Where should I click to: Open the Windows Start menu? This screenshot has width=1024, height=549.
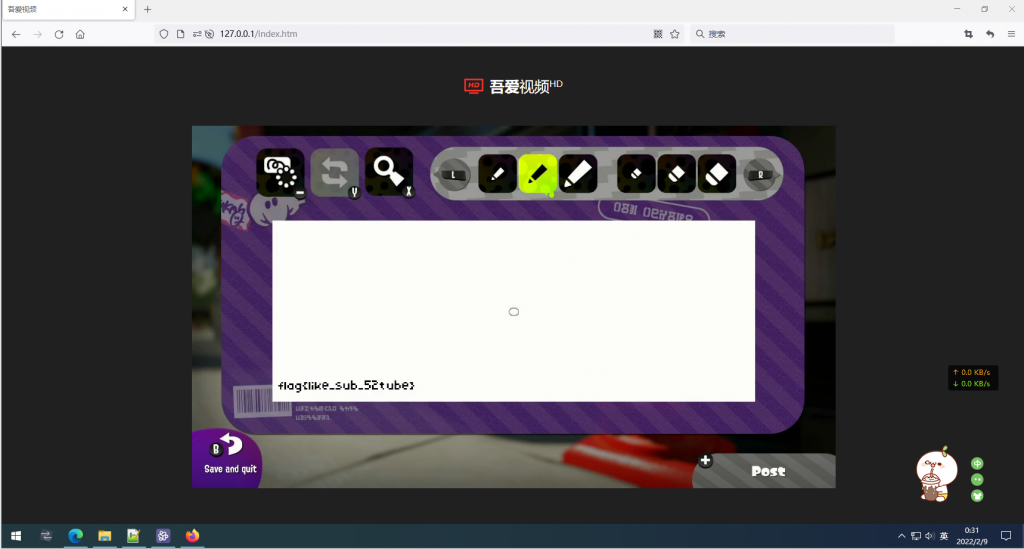pyautogui.click(x=16, y=536)
